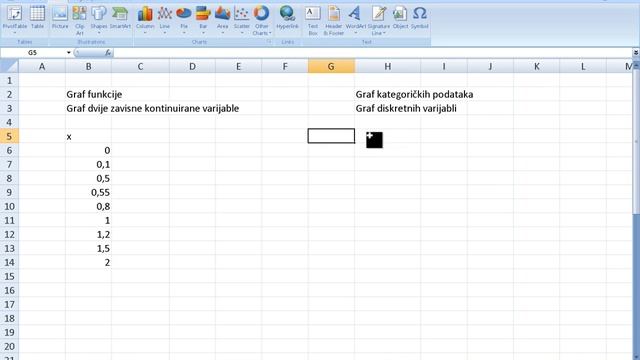Insert a Bar chart
The image size is (640, 360).
(x=203, y=20)
